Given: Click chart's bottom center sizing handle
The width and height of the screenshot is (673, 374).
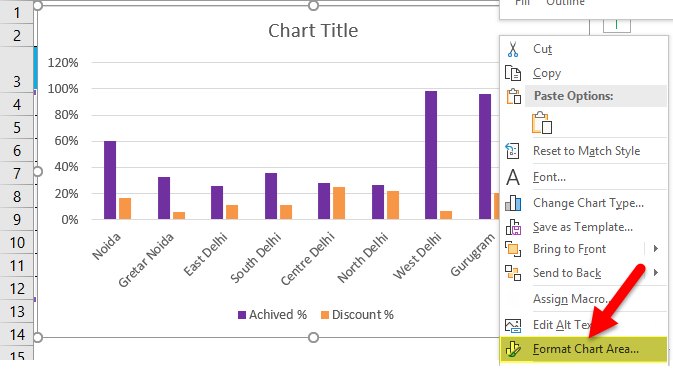Looking at the screenshot, I should (314, 338).
